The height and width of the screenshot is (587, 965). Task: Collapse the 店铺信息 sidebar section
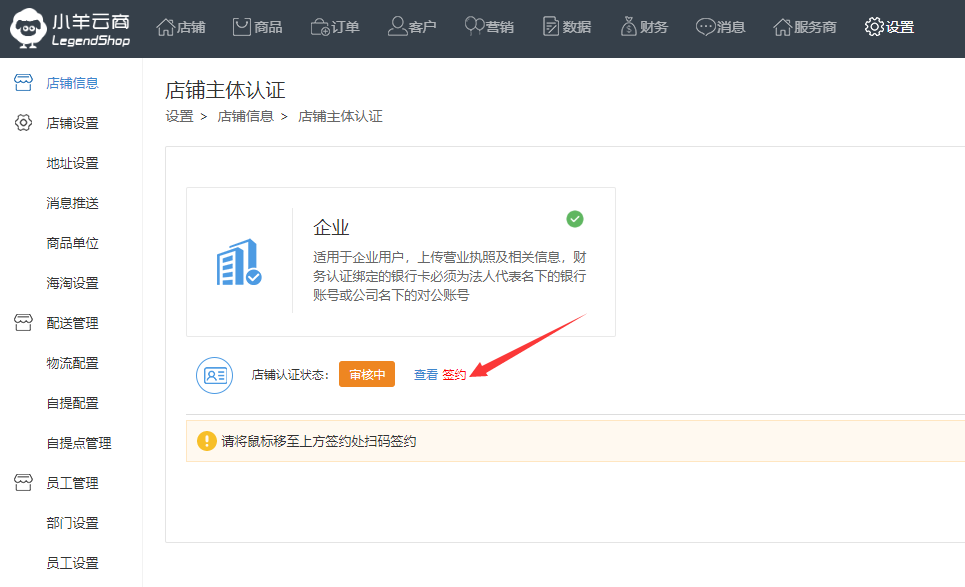point(72,83)
